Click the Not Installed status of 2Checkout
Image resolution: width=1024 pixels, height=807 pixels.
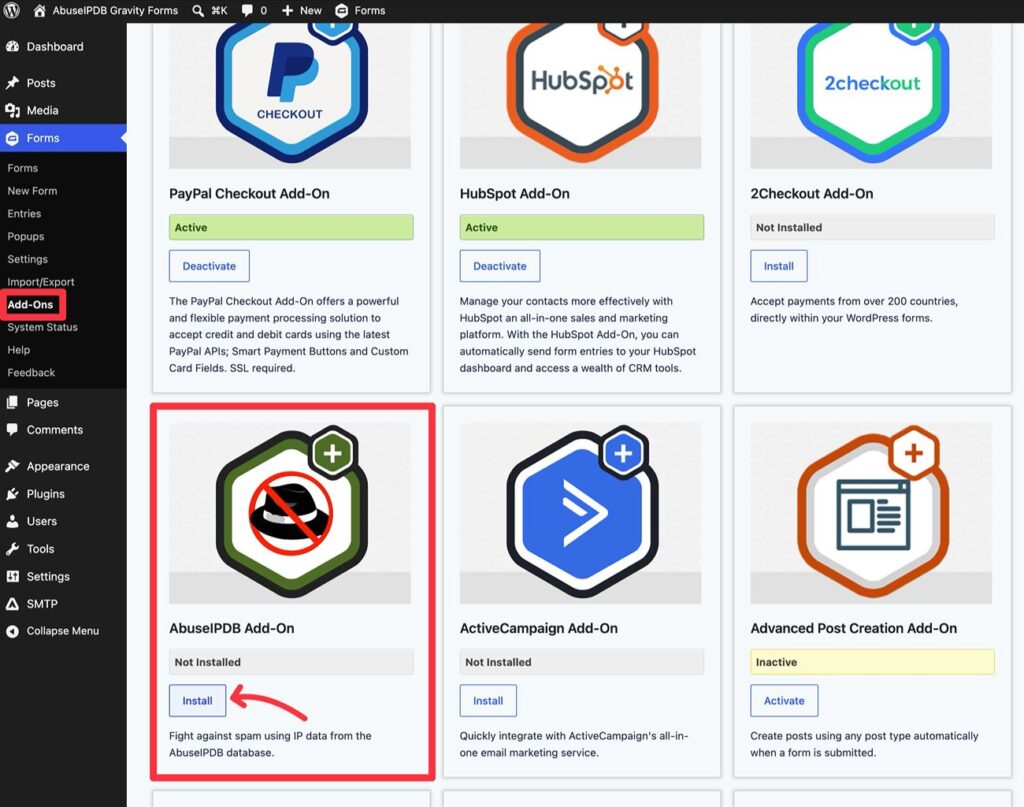point(872,227)
